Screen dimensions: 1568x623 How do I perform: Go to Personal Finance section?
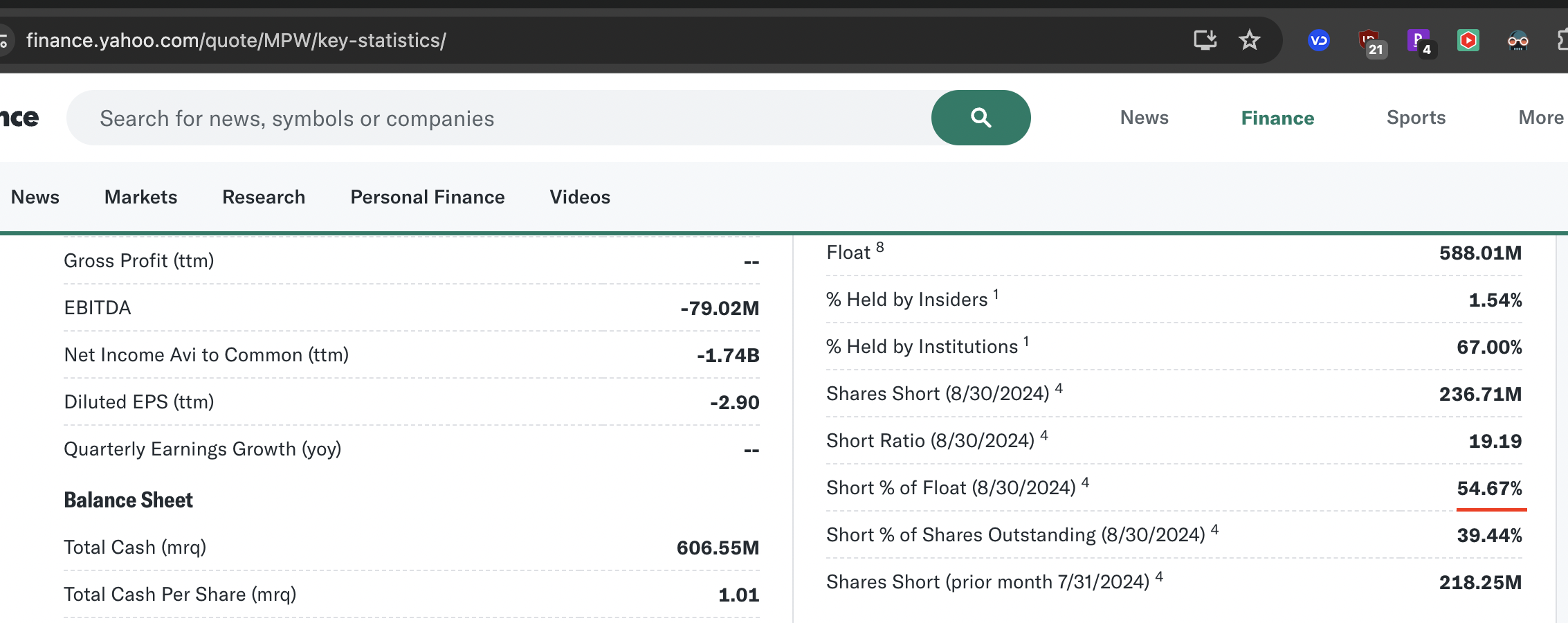click(x=428, y=197)
